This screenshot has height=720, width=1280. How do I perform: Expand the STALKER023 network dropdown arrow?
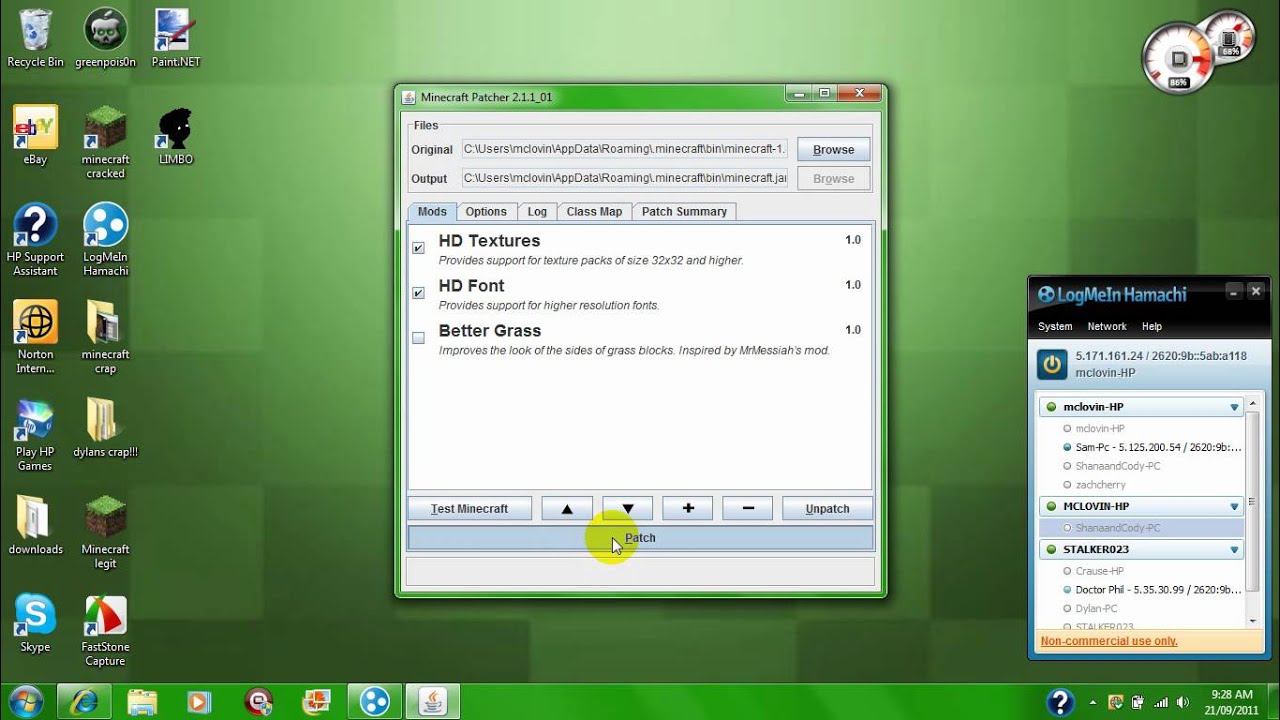(x=1234, y=550)
